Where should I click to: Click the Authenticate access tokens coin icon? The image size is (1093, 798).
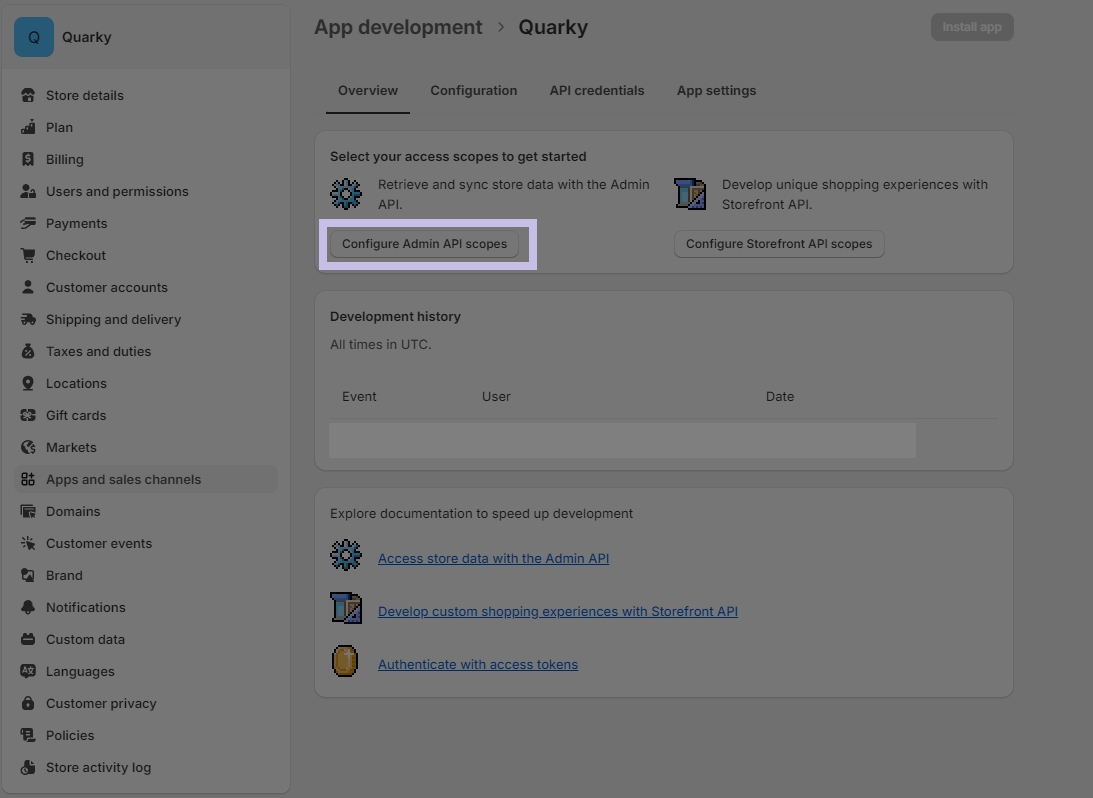coord(345,662)
